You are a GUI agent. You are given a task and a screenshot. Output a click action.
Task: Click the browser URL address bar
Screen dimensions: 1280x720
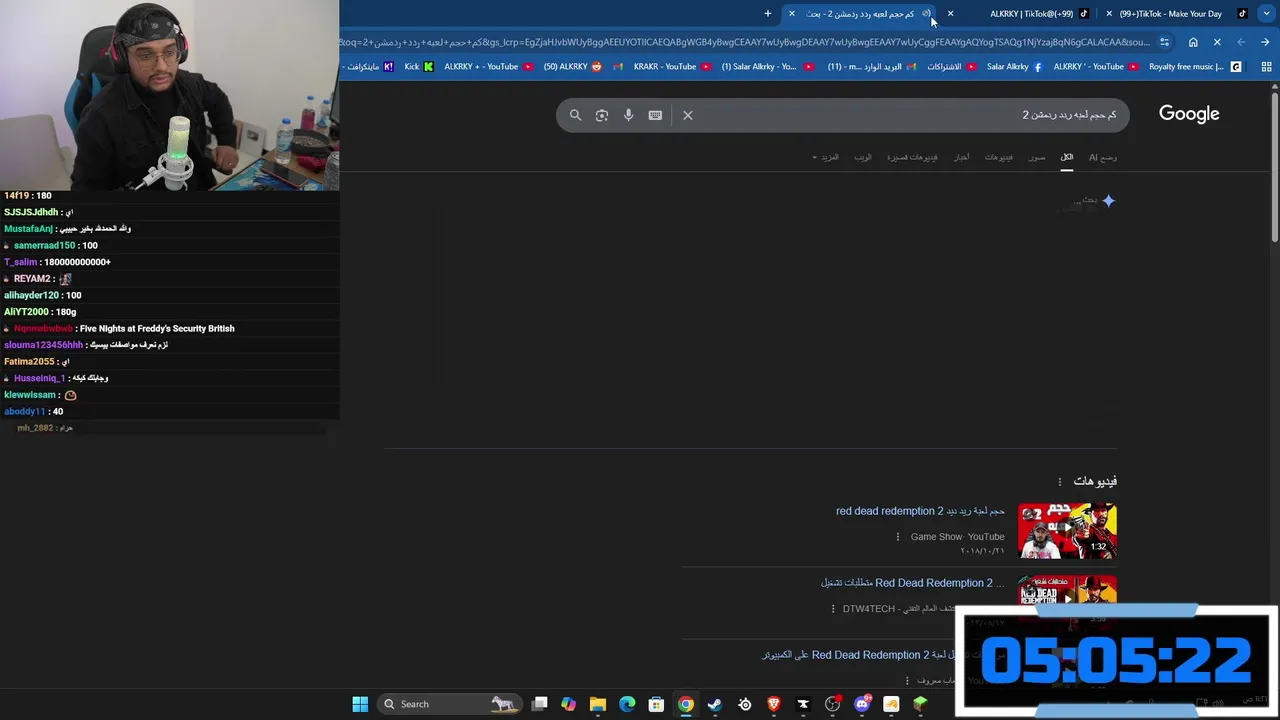point(745,42)
